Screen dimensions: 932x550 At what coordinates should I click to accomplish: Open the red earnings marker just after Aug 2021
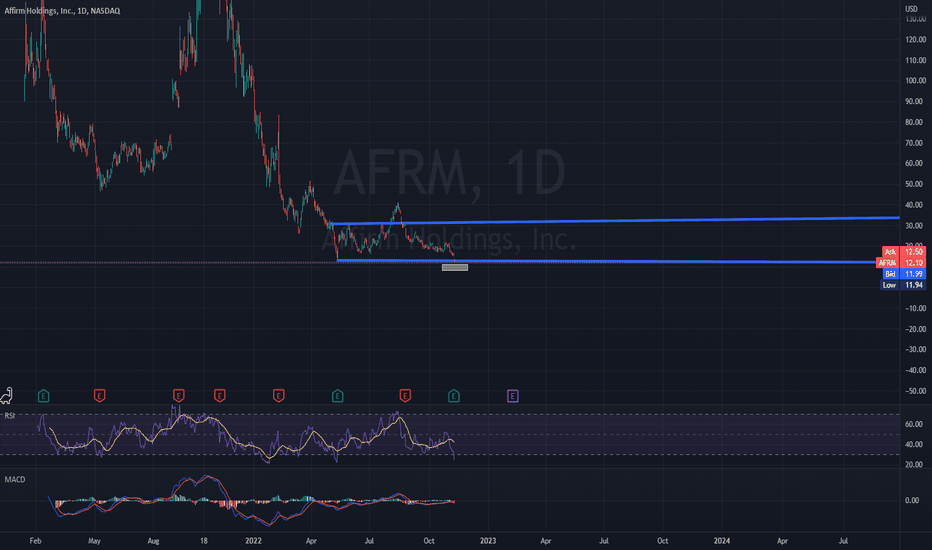tap(178, 396)
